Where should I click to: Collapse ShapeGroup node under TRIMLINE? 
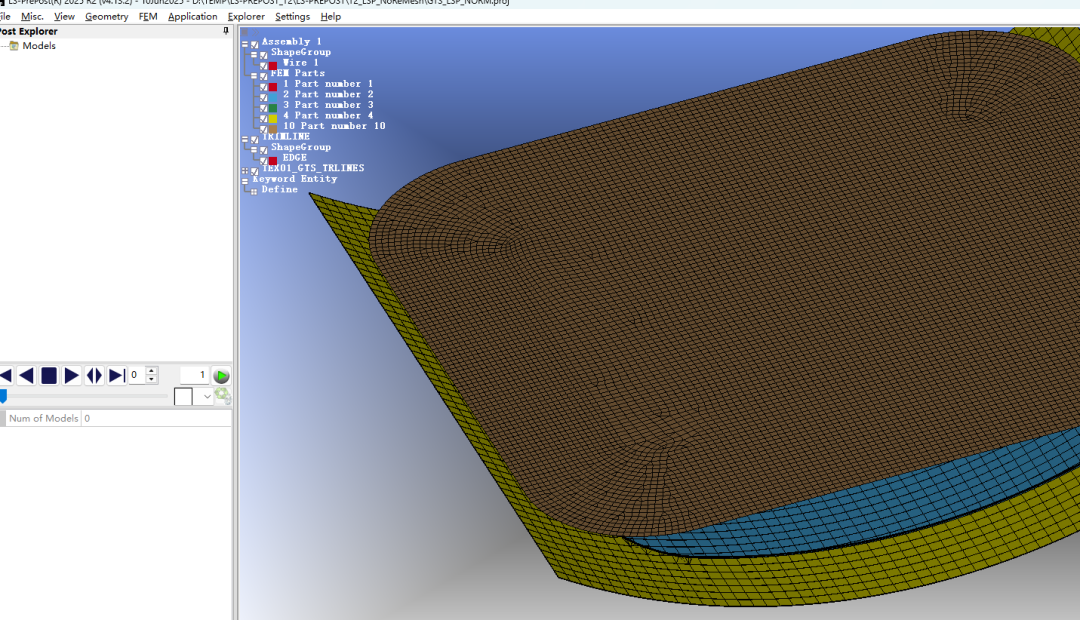[253, 149]
